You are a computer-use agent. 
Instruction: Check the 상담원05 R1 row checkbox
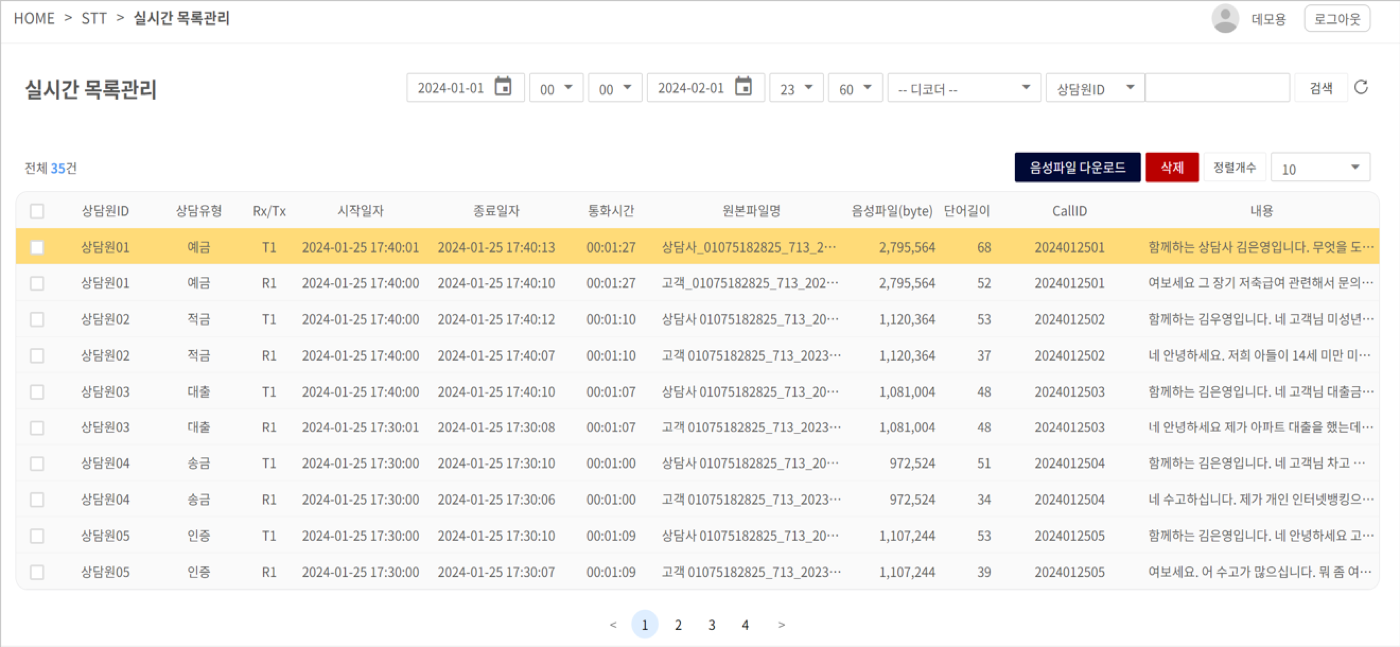pos(37,572)
